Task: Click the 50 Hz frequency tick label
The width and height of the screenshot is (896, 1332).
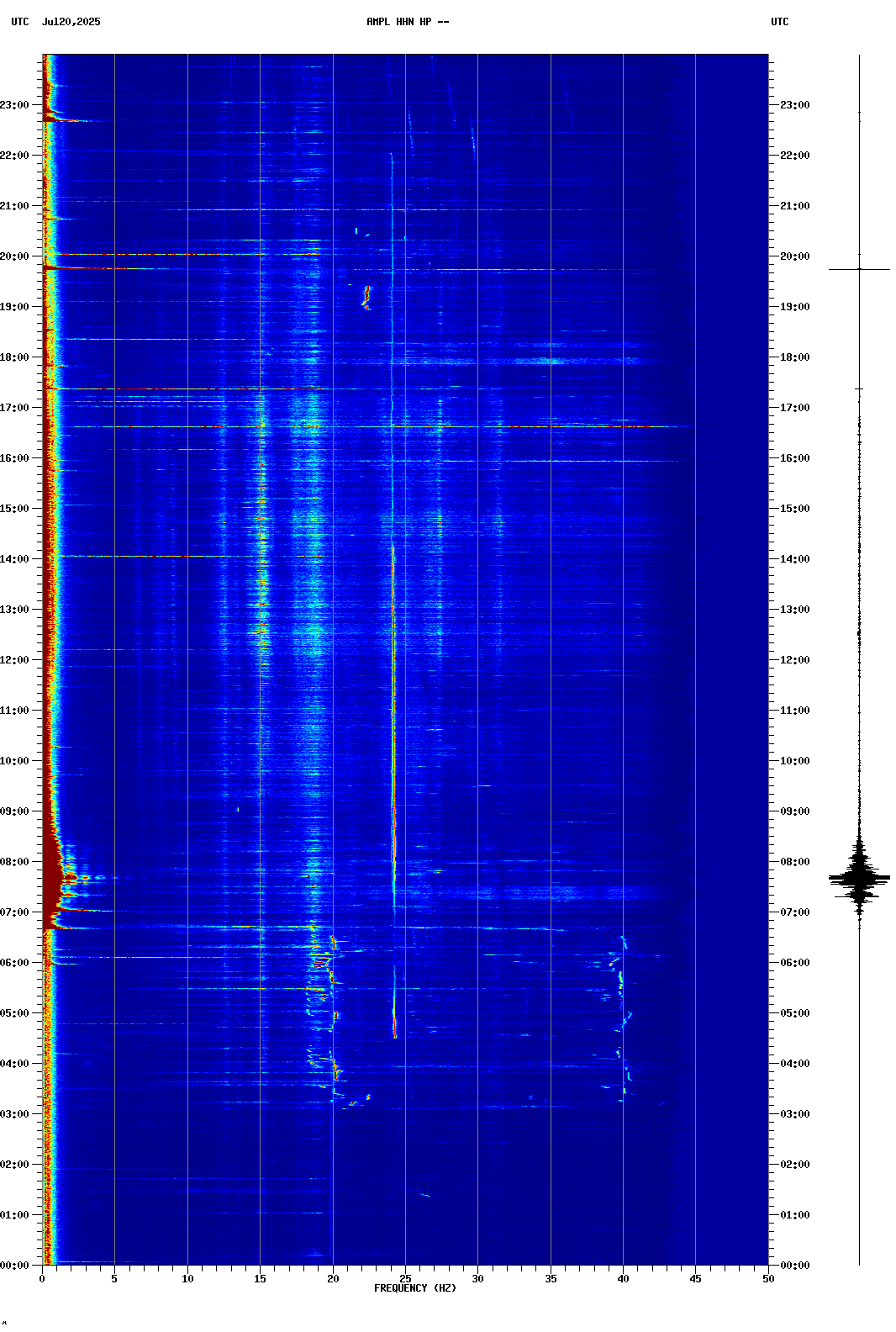Action: pos(768,1279)
